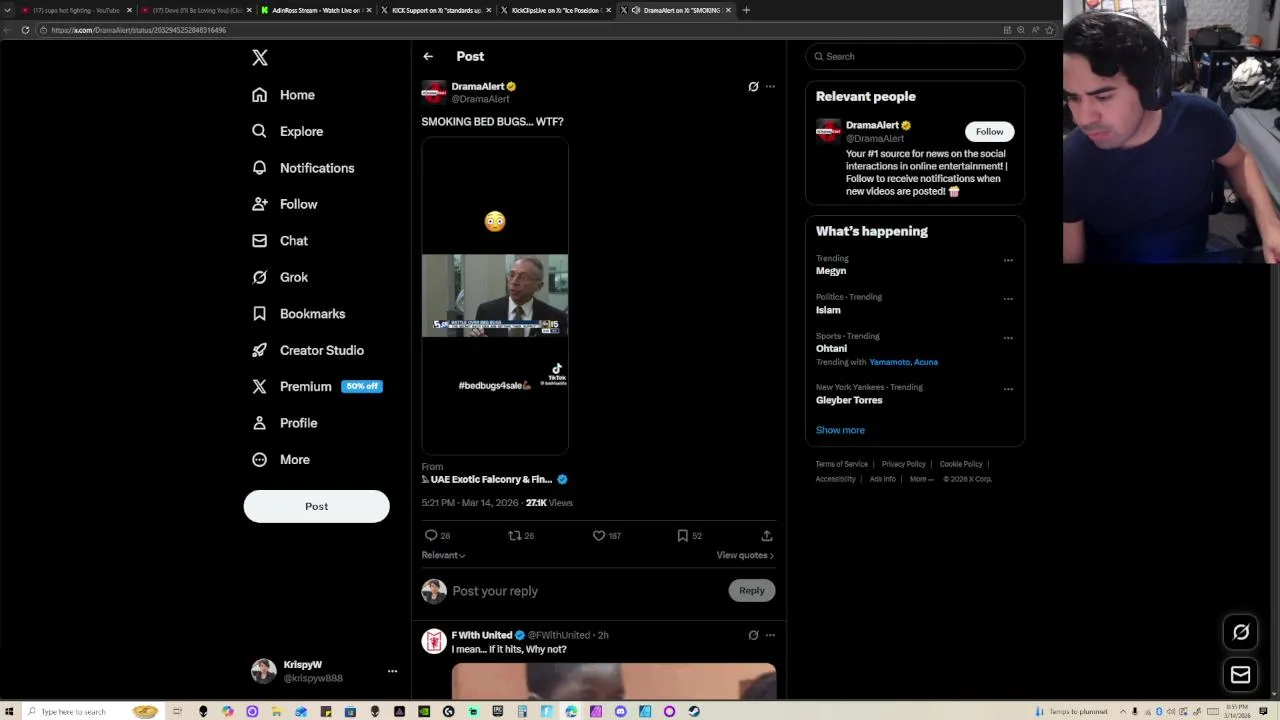Click the X logo in the sidebar
Image resolution: width=1280 pixels, height=720 pixels.
click(x=260, y=58)
